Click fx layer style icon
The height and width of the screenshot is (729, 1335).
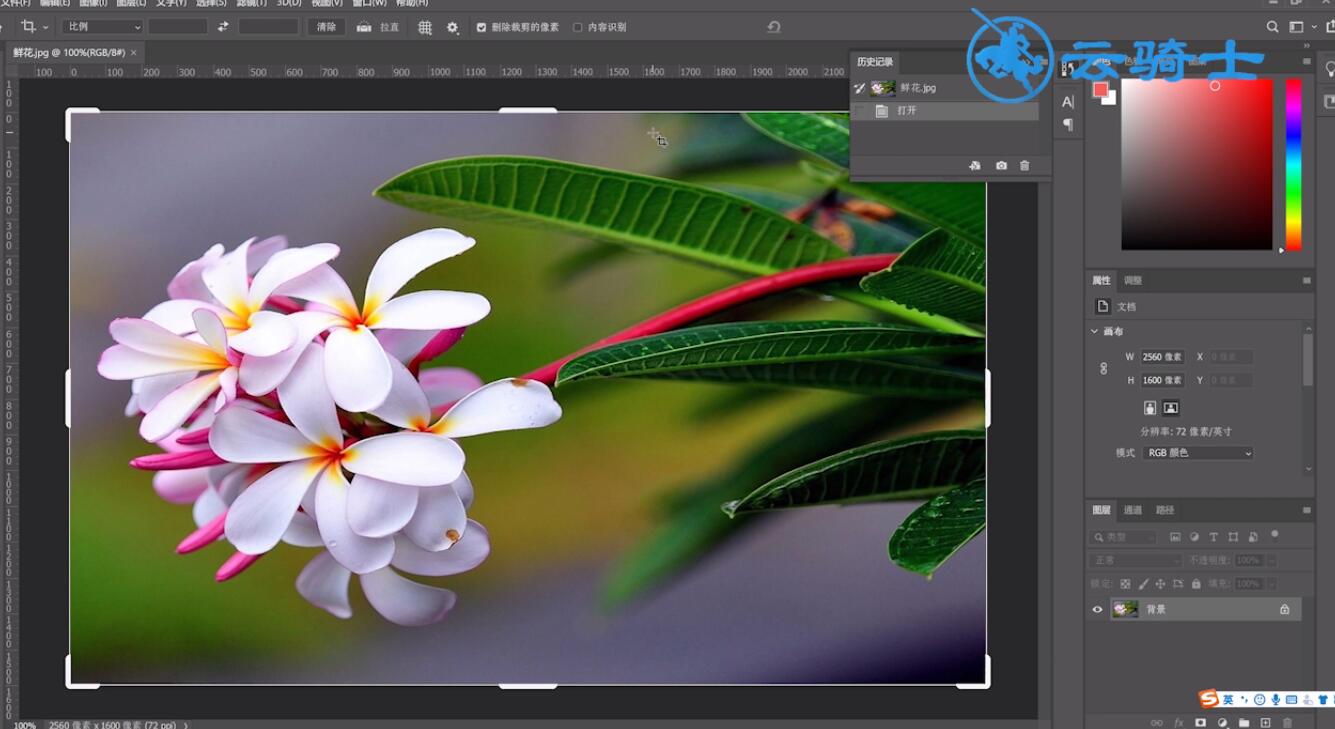pyautogui.click(x=1179, y=722)
